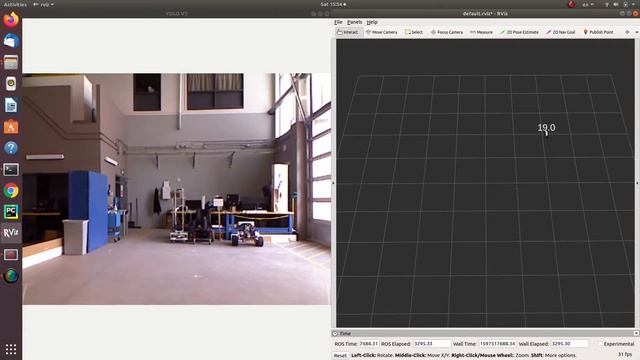Click the volume icon in the system tray
Screen dimensions: 640x360
616,4
